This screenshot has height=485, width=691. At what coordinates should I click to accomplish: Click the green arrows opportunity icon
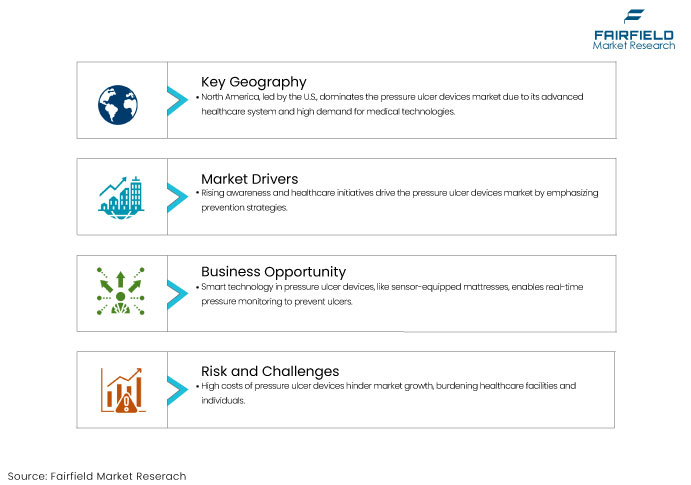click(x=121, y=291)
